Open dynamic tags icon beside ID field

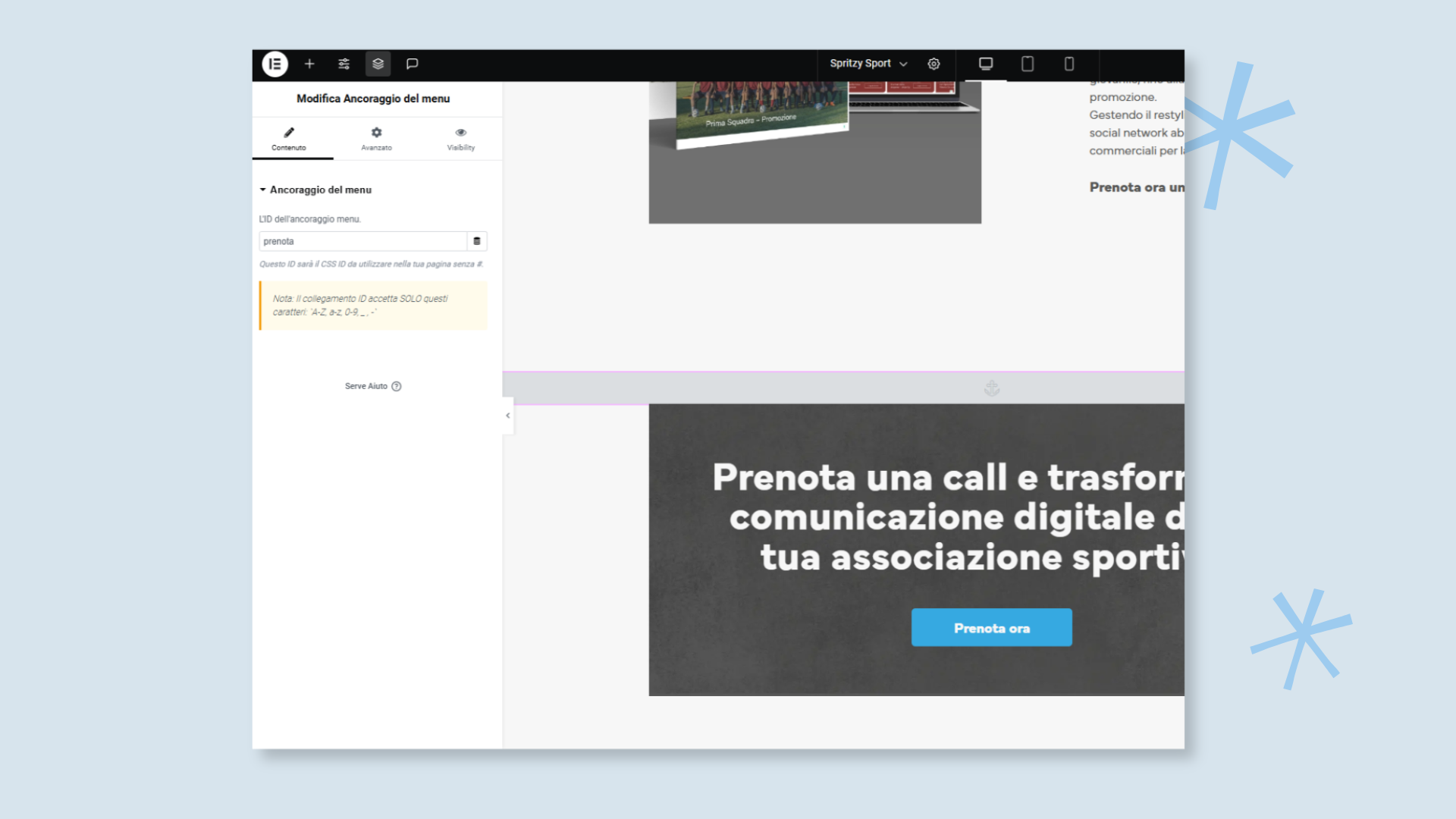477,241
